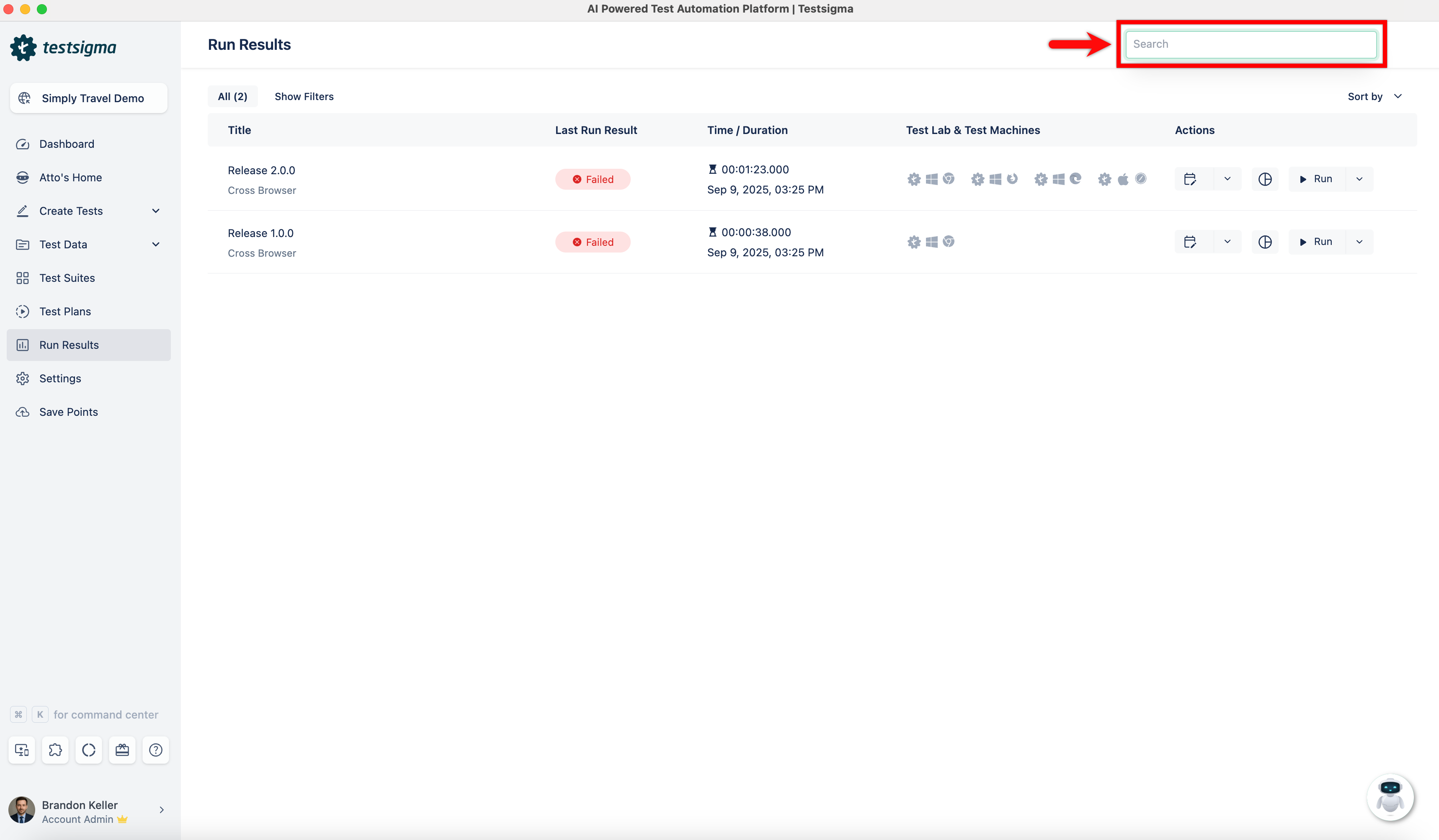Open pie chart report for Release 2.0.0
This screenshot has height=840, width=1439.
tap(1265, 179)
